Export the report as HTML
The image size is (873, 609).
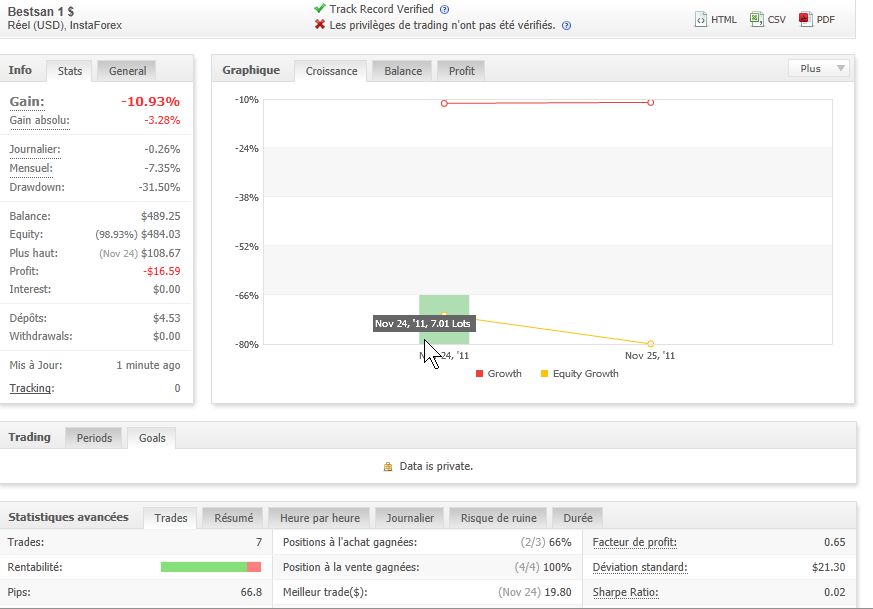pyautogui.click(x=716, y=19)
